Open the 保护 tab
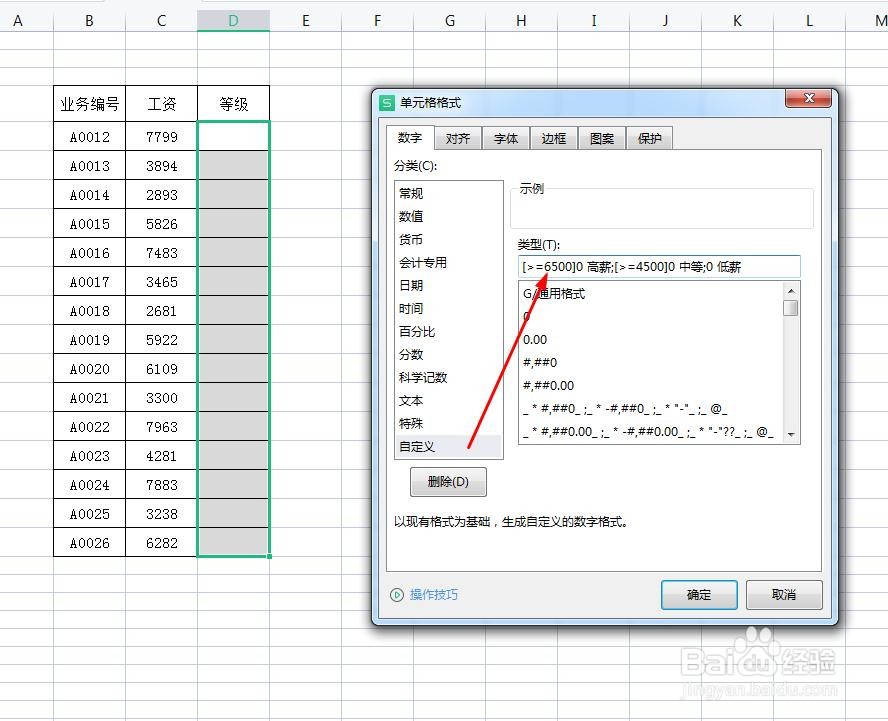 [650, 138]
